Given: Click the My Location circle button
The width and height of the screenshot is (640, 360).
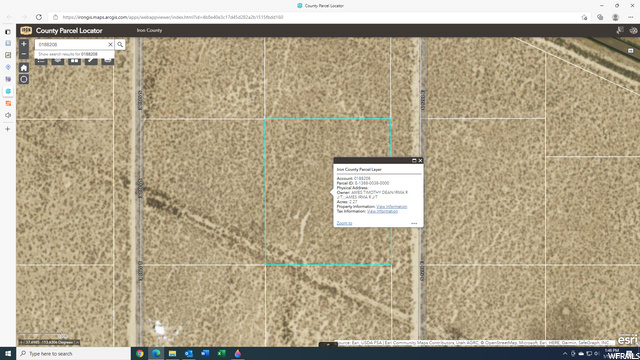Looking at the screenshot, I should (24, 79).
